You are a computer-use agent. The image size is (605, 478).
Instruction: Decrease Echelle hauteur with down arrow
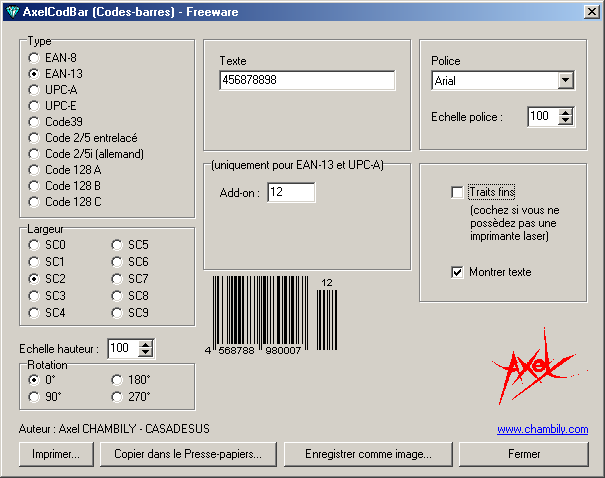coord(146,353)
